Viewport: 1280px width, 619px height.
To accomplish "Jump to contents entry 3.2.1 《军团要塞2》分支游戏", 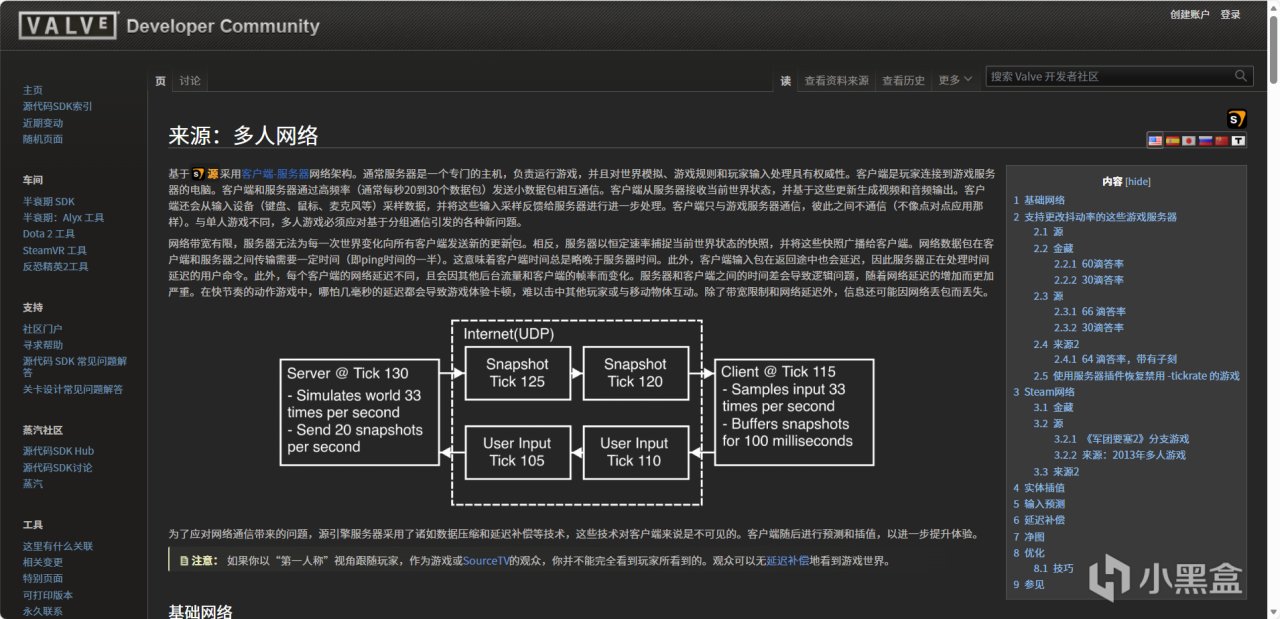I will 1121,440.
